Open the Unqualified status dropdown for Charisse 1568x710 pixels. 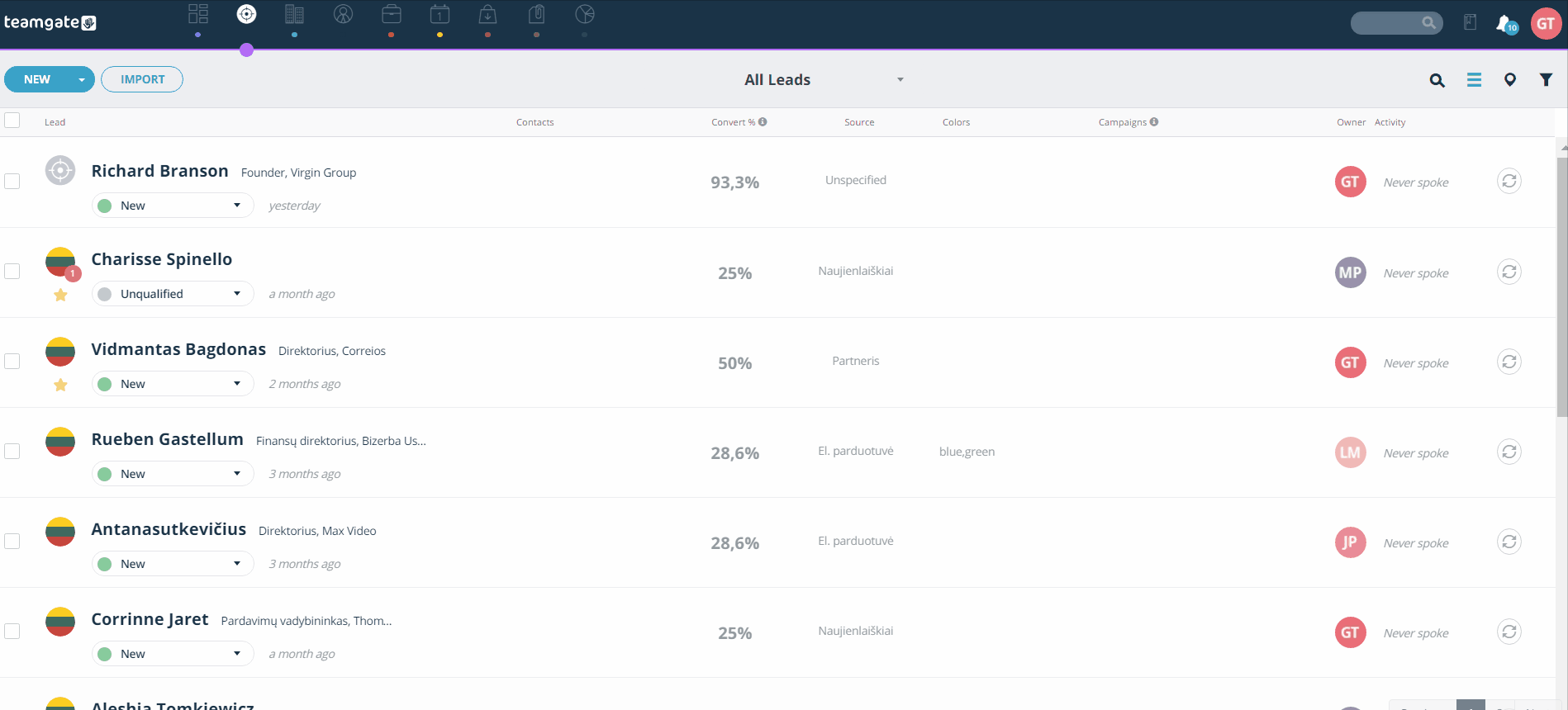[x=173, y=294]
